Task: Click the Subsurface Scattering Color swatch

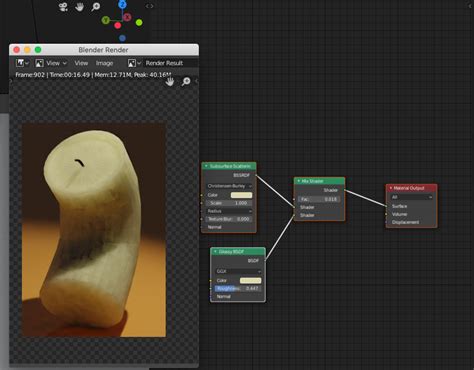Action: pyautogui.click(x=241, y=195)
